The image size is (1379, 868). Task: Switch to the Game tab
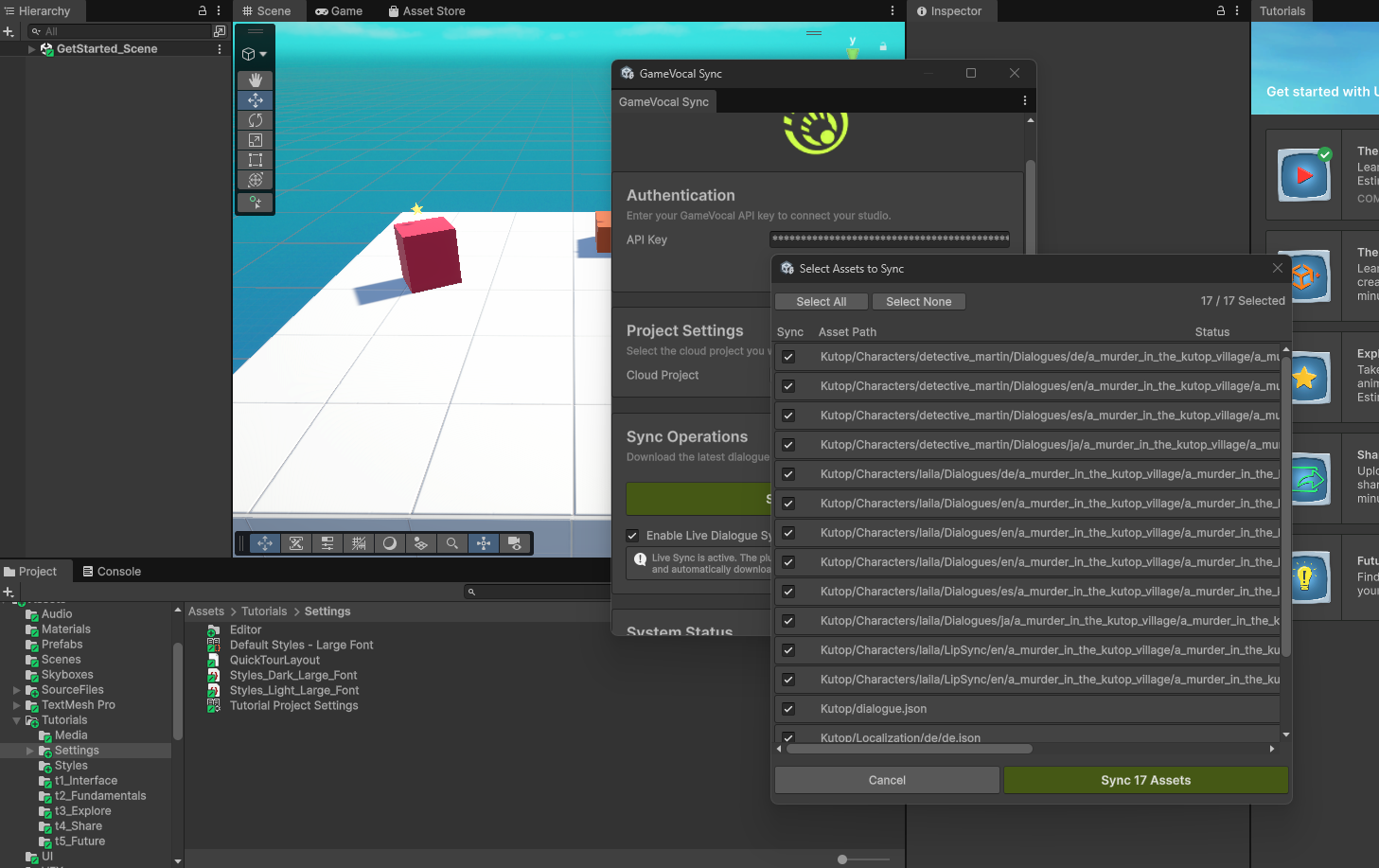point(339,11)
